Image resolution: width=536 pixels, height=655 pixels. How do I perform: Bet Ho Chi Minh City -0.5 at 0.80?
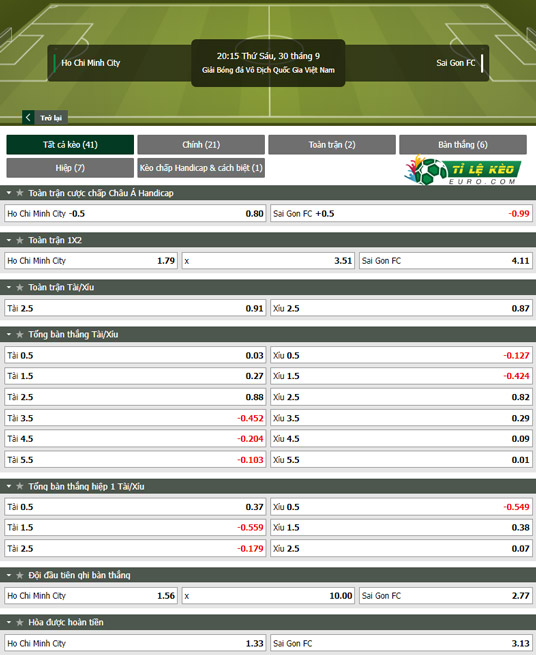135,213
